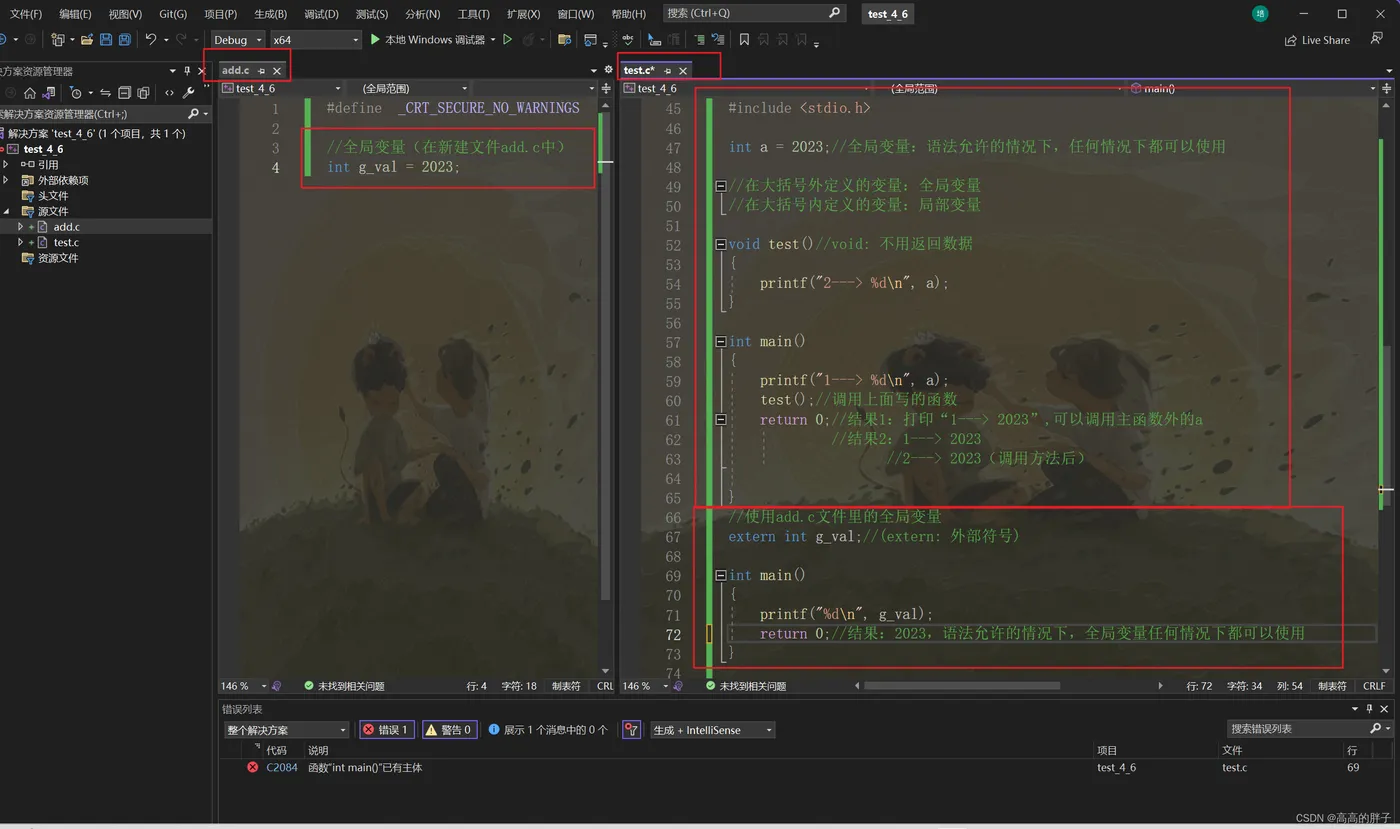Toggle the Warnings 0 filter button

450,730
